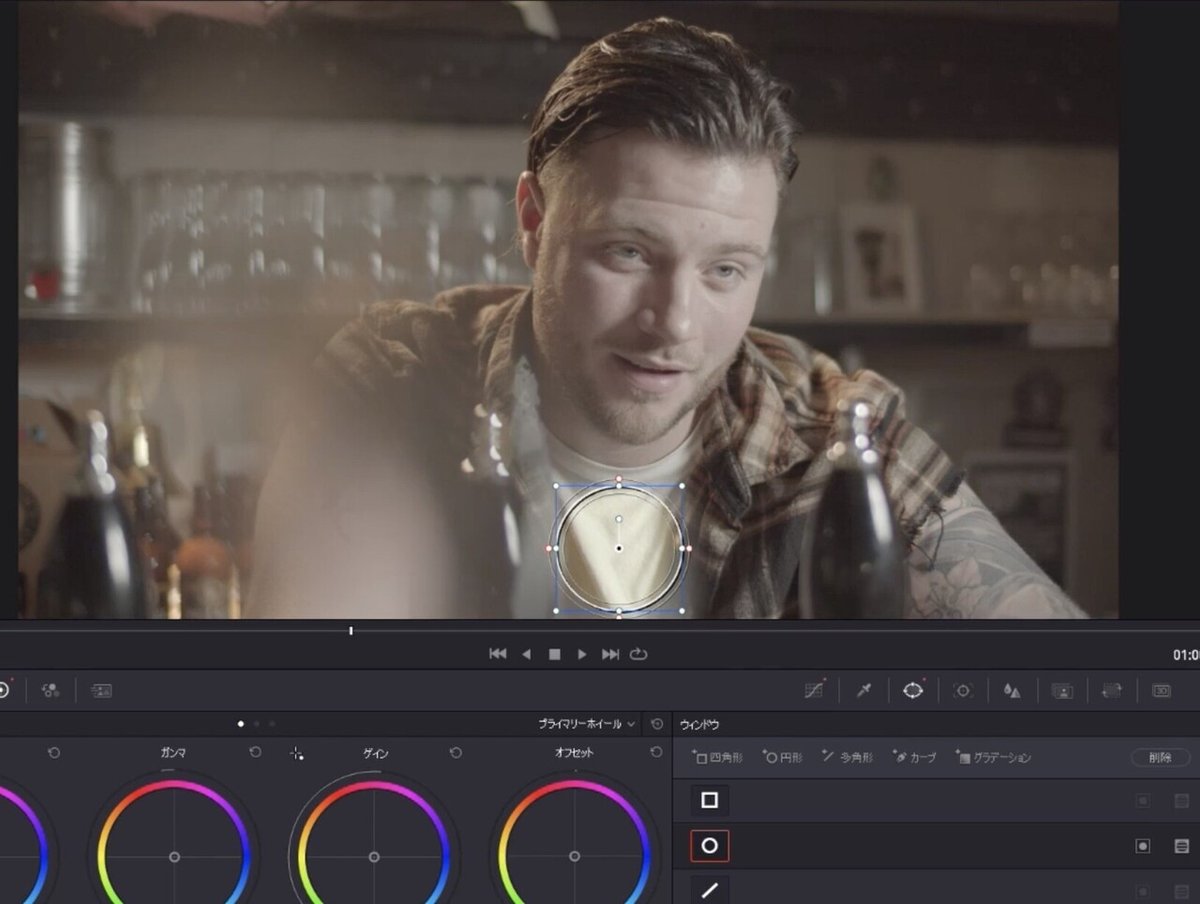Click the ガンマ color wheel center point
The width and height of the screenshot is (1200, 904).
[174, 857]
